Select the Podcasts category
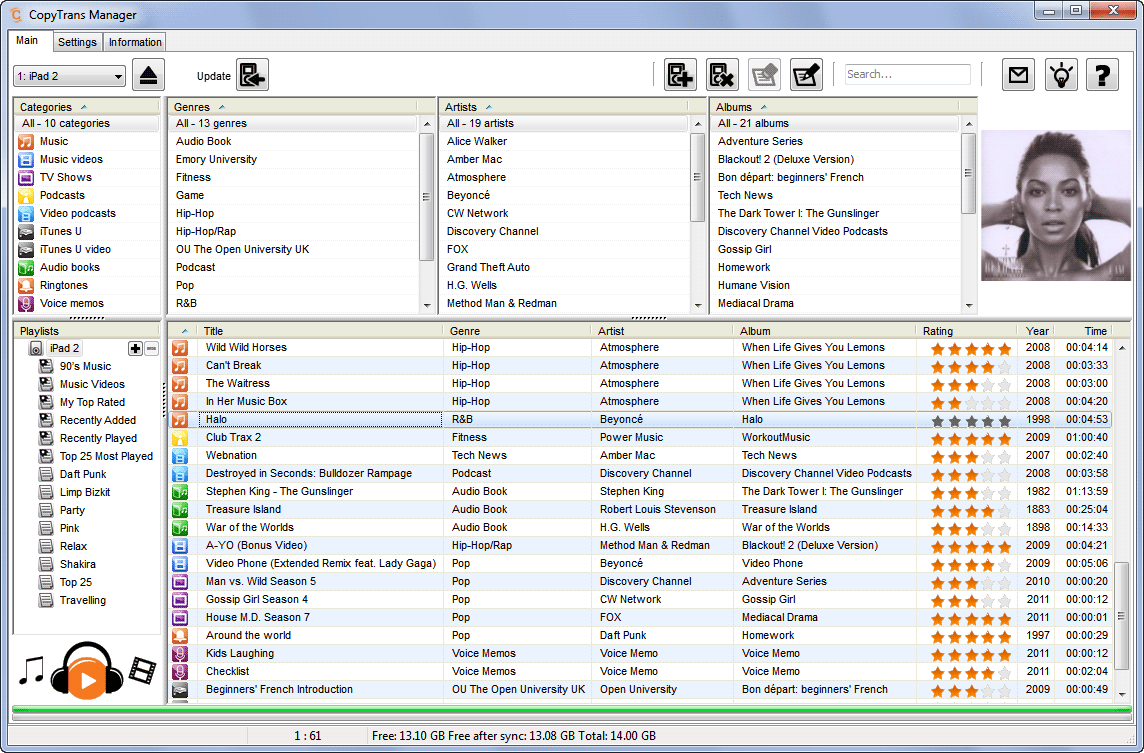This screenshot has width=1144, height=753. (x=87, y=196)
